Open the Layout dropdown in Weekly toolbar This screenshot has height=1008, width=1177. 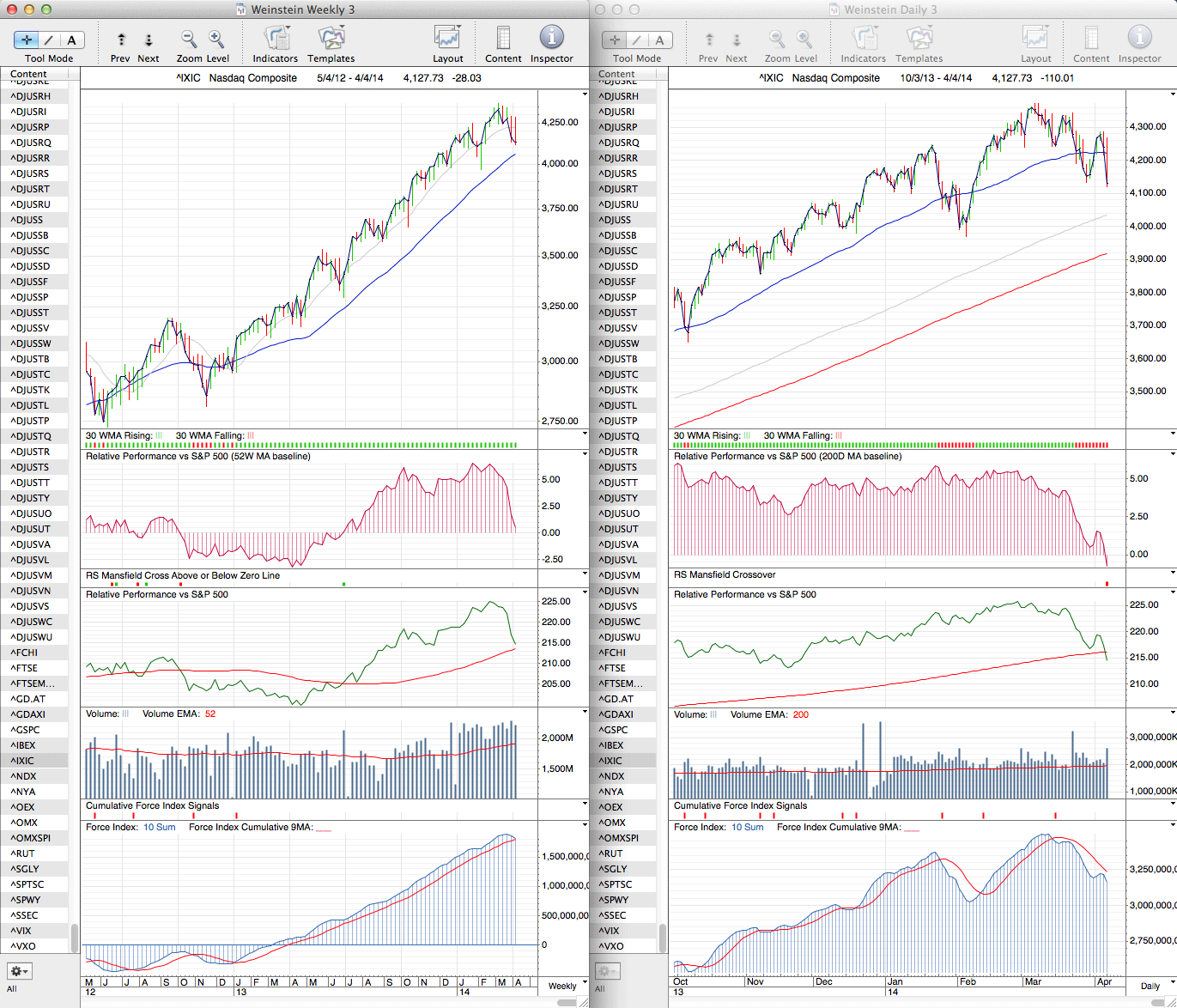click(x=447, y=38)
